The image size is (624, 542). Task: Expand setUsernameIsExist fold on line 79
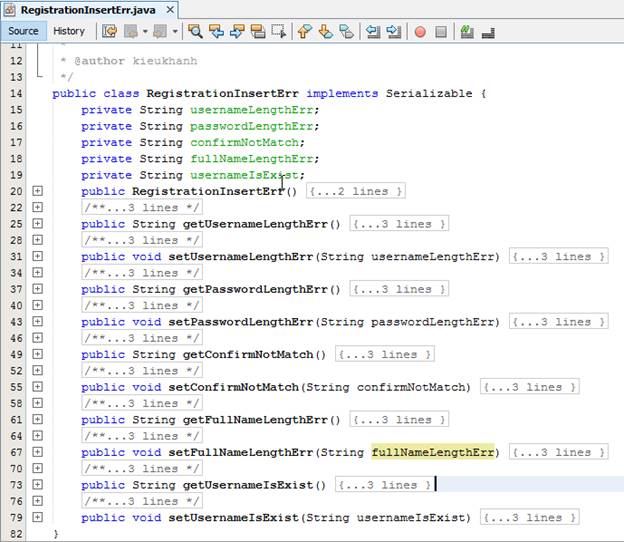coord(37,517)
